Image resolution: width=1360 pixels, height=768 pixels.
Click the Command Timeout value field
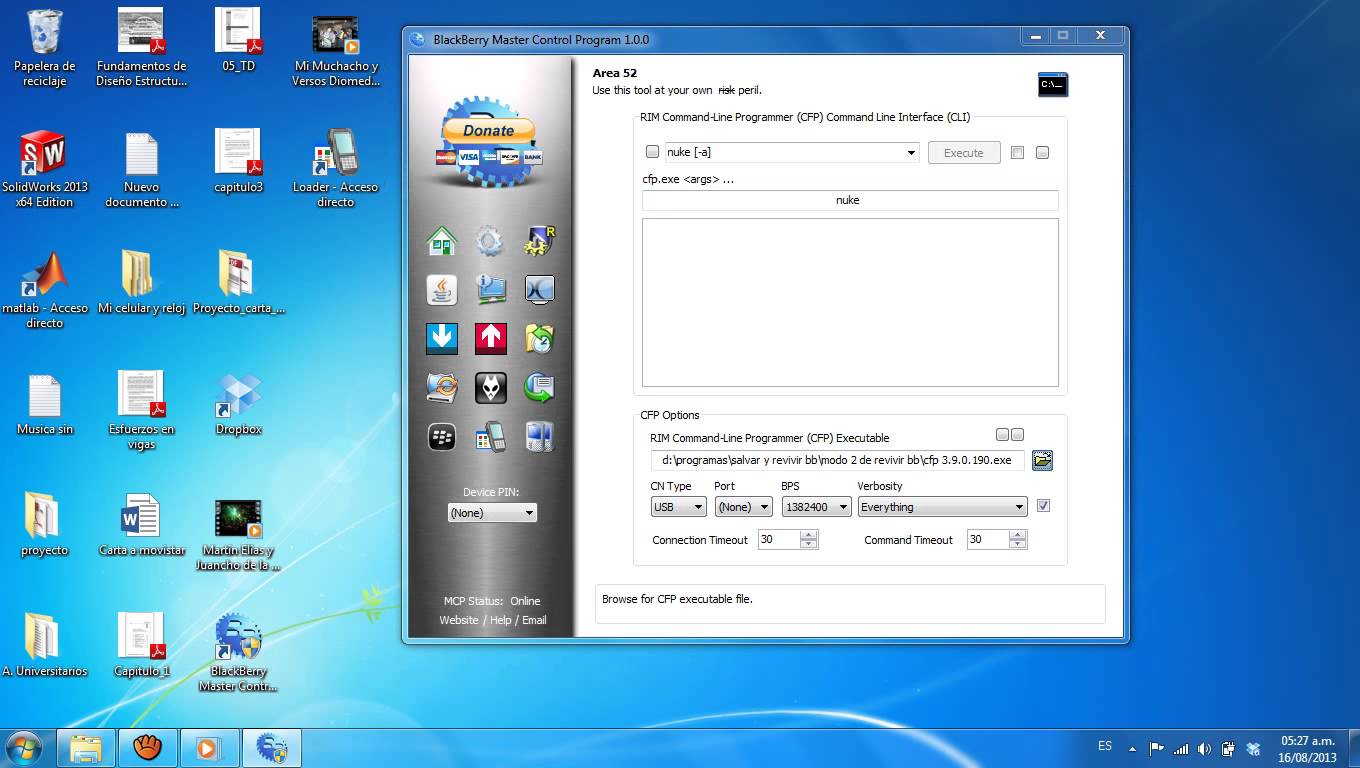click(x=988, y=539)
